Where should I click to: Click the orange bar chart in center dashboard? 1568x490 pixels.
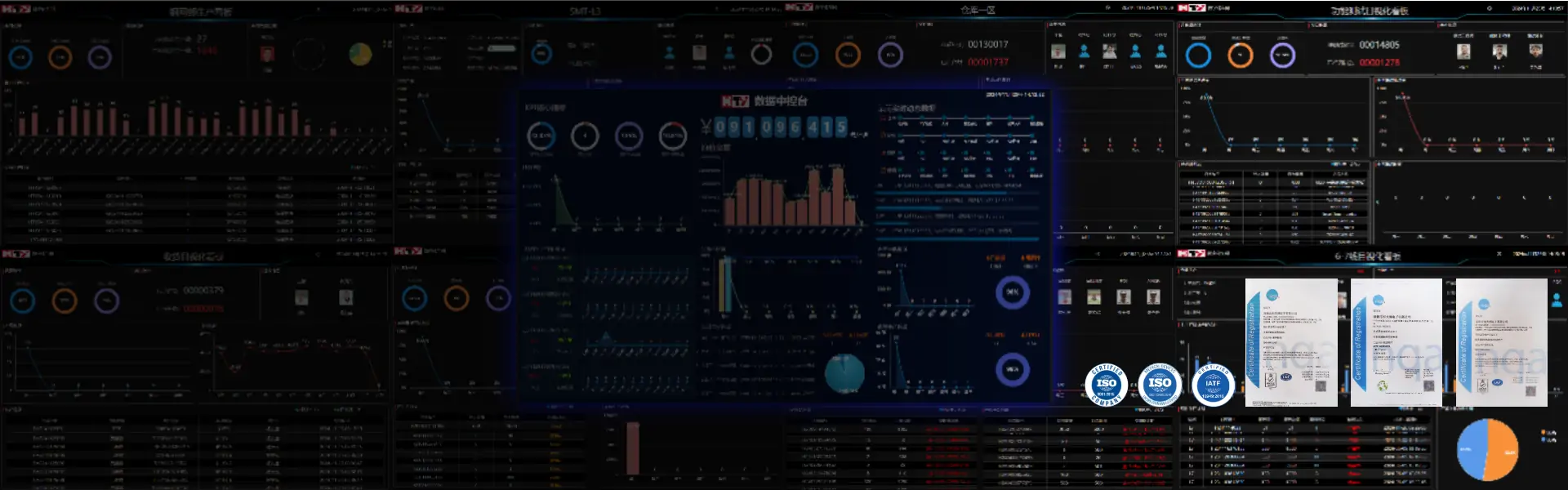click(791, 196)
